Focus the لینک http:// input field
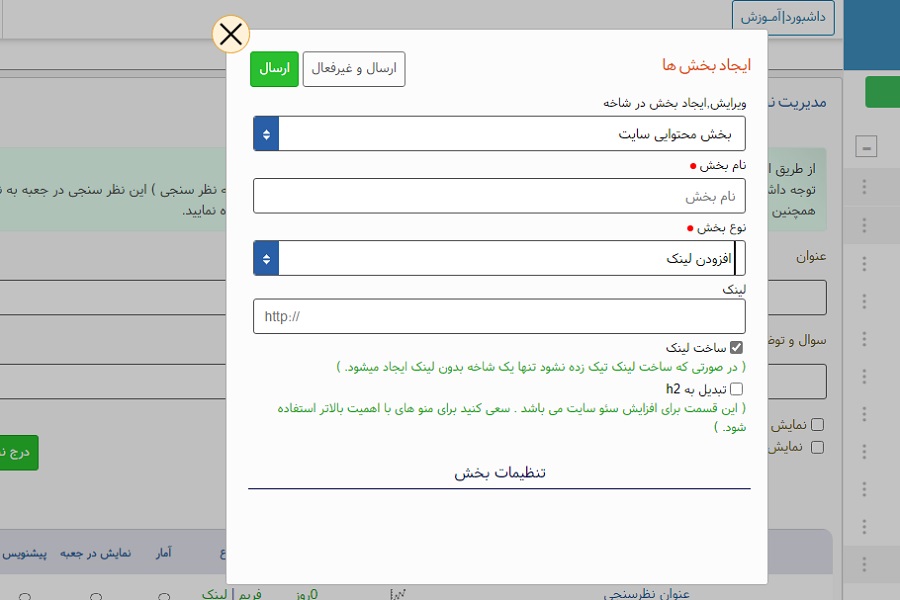 [x=499, y=317]
